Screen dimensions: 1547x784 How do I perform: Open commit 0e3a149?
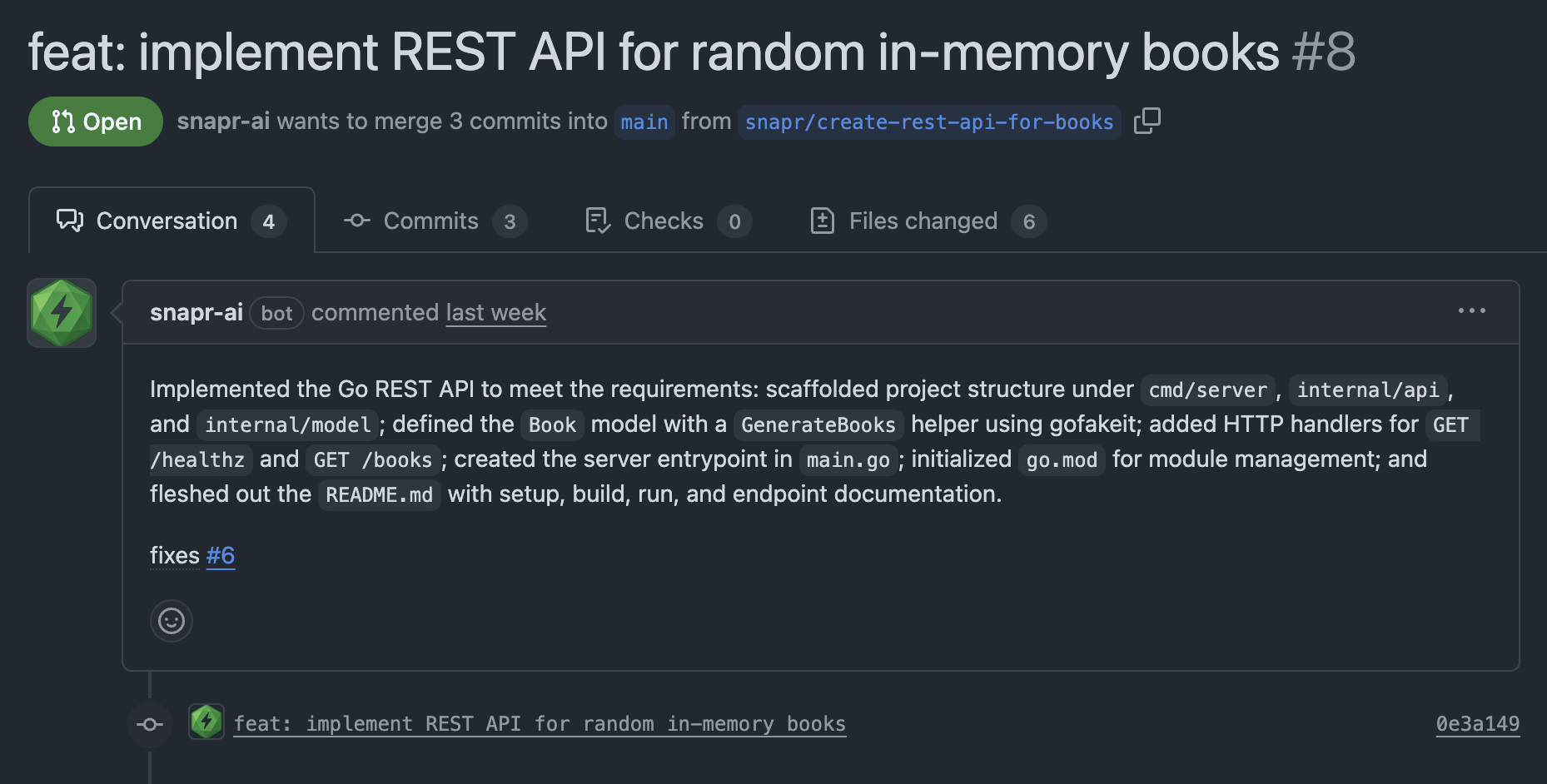(x=1477, y=724)
